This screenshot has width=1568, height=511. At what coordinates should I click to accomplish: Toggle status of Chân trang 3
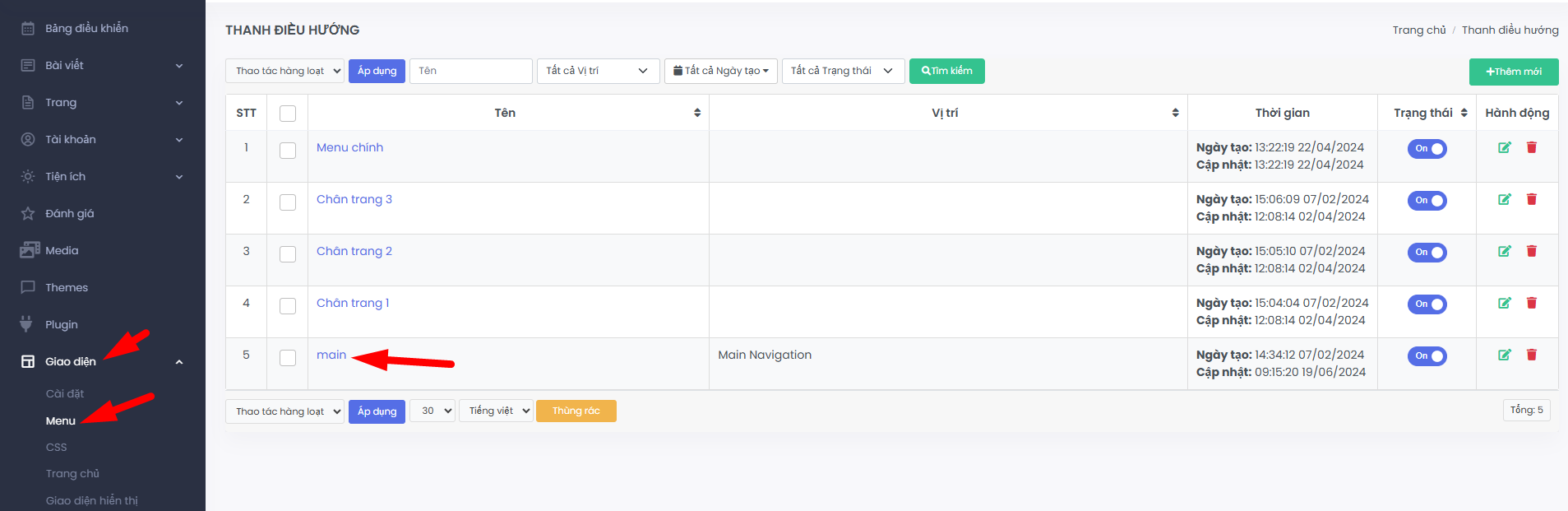click(x=1427, y=201)
